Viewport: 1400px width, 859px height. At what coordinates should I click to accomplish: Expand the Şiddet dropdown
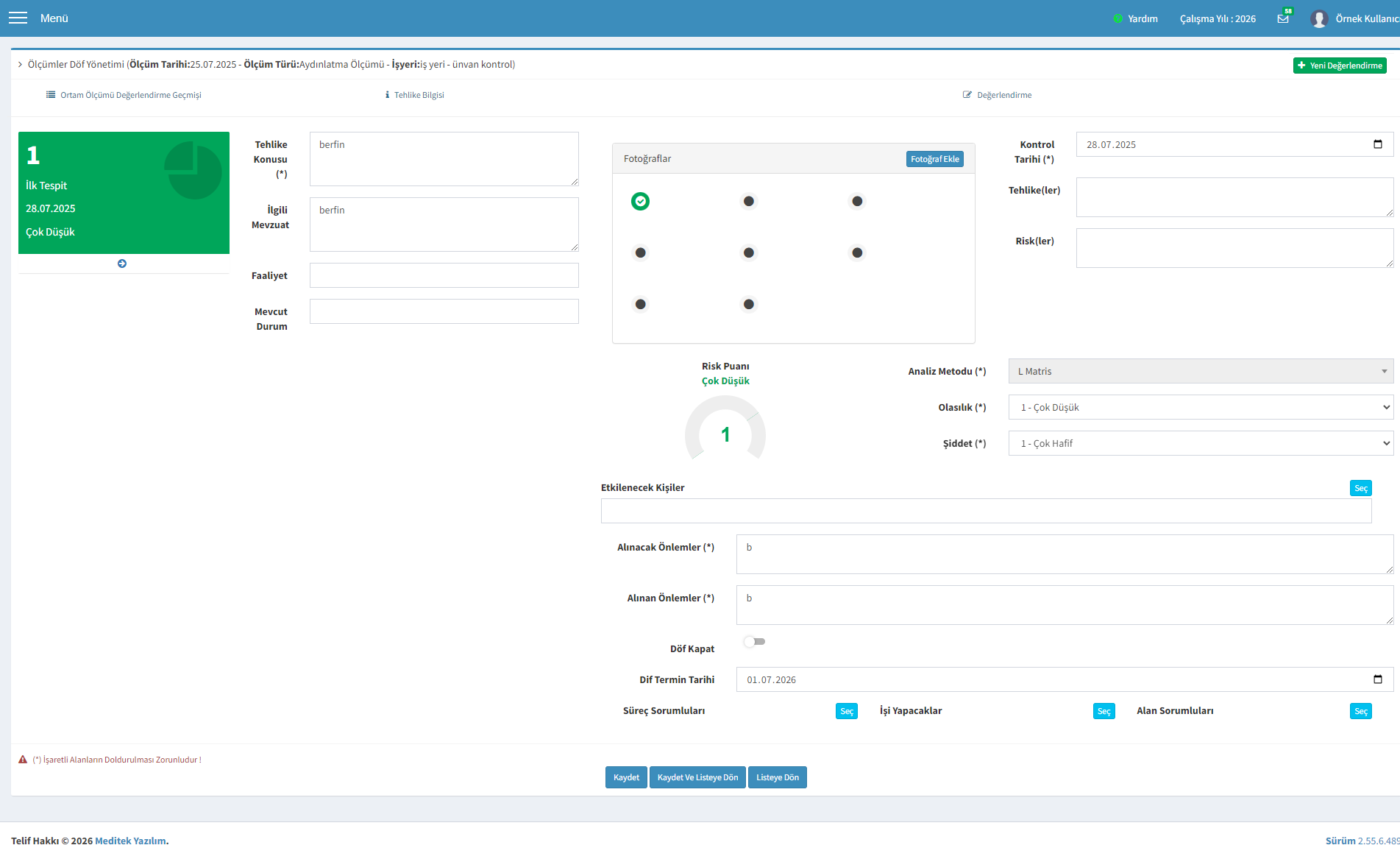(1201, 443)
